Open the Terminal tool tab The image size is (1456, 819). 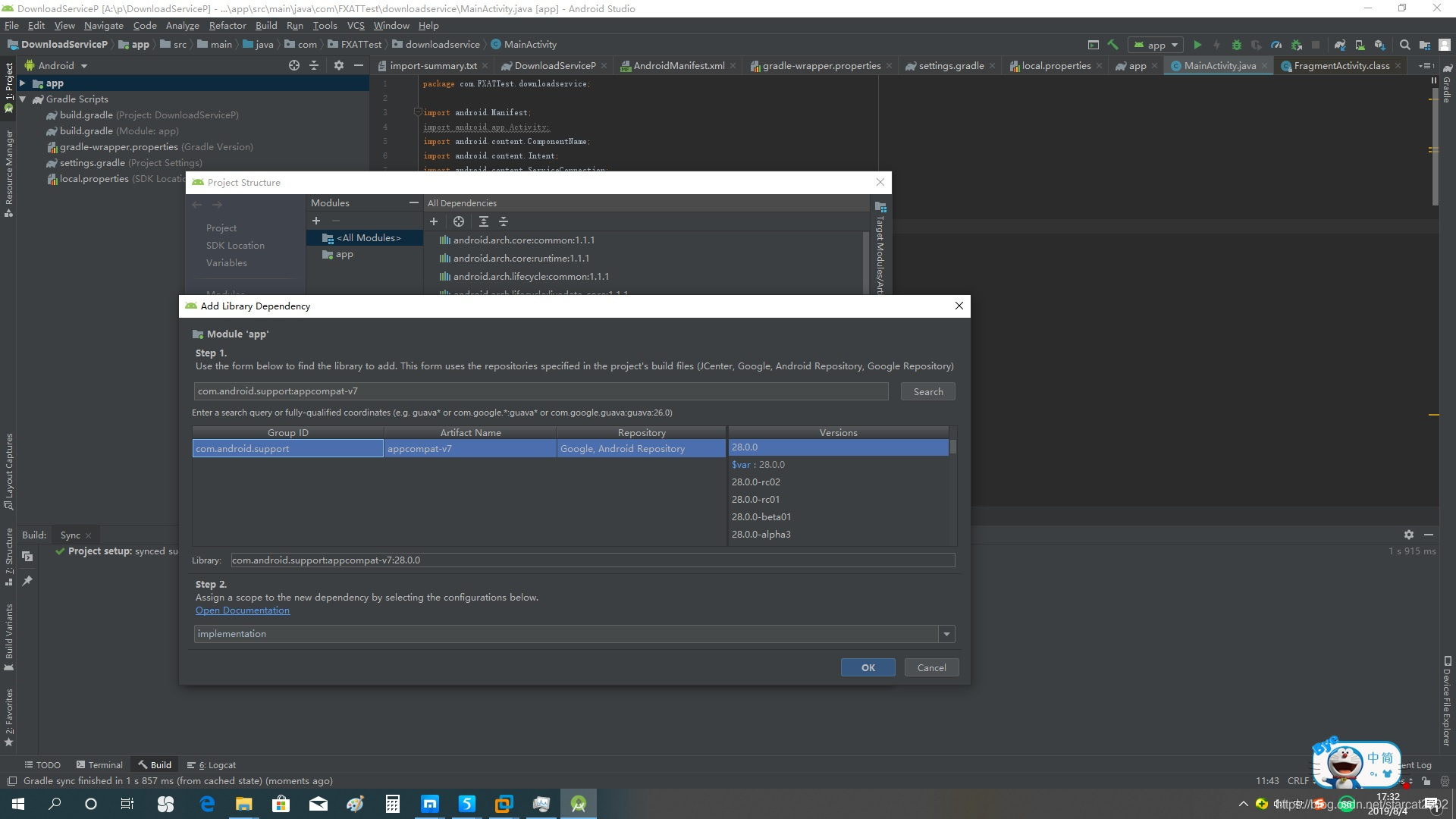click(x=99, y=765)
